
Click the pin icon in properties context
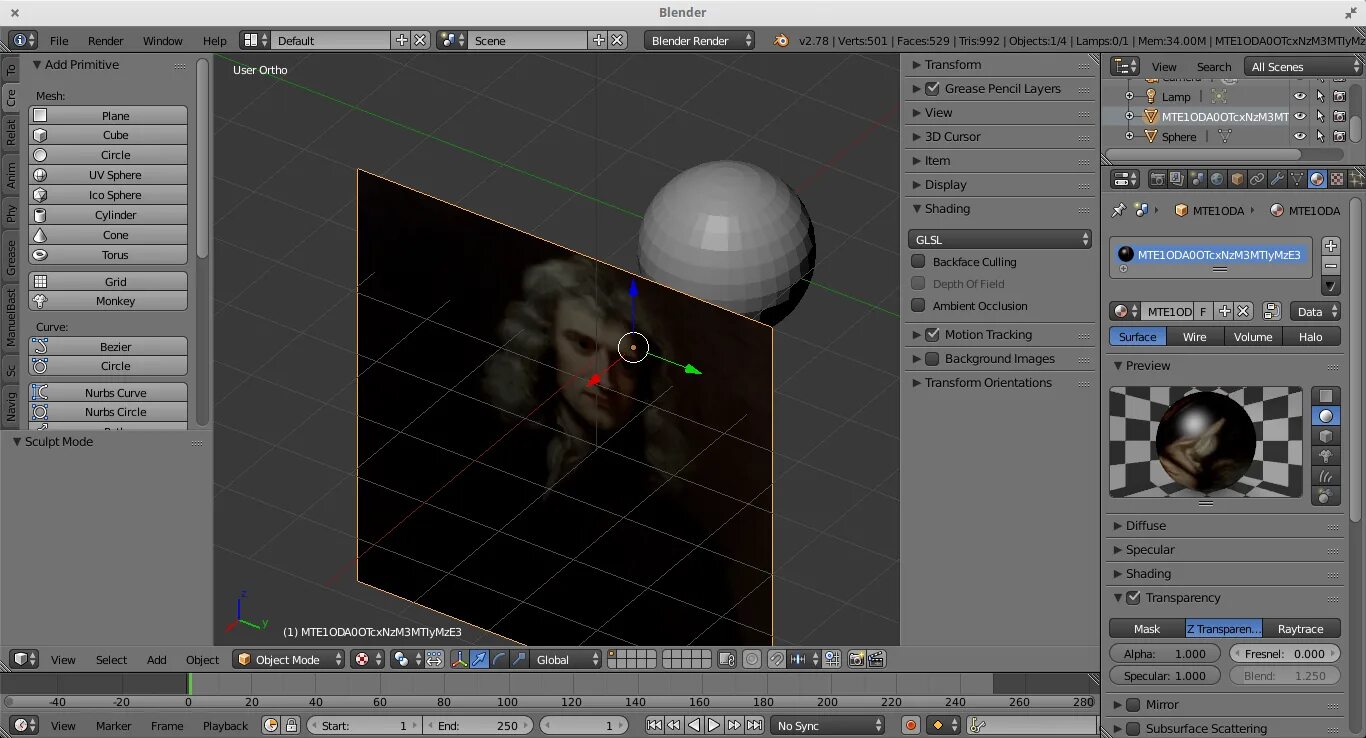click(1119, 210)
